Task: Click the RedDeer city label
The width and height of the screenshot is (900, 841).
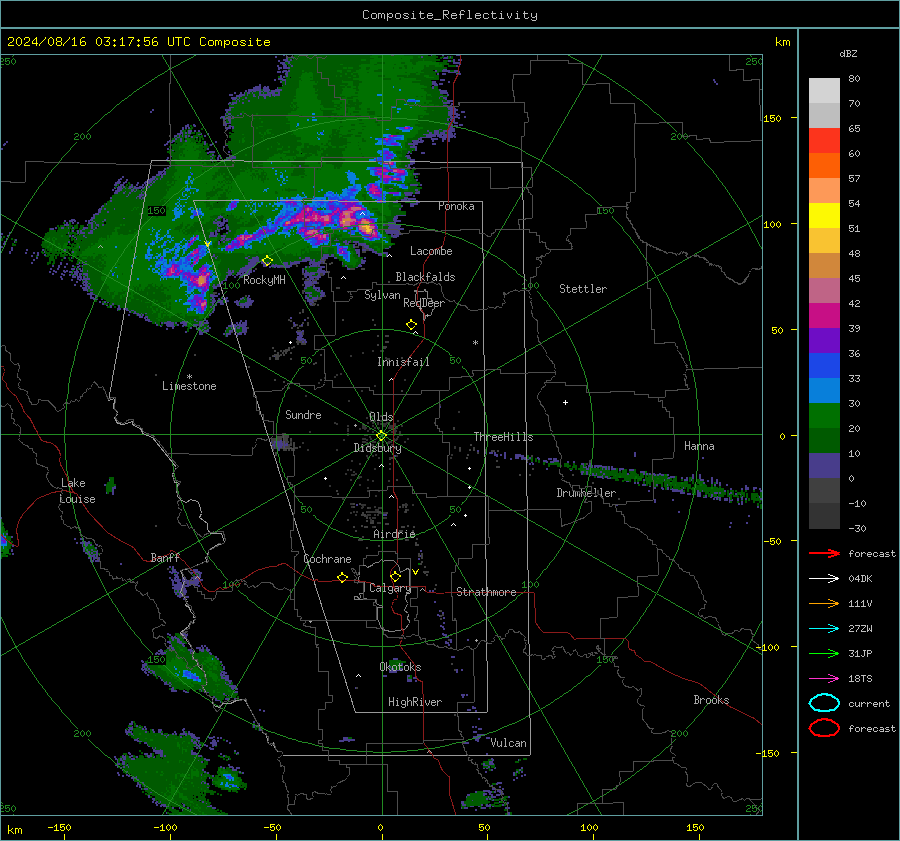Action: (x=424, y=303)
